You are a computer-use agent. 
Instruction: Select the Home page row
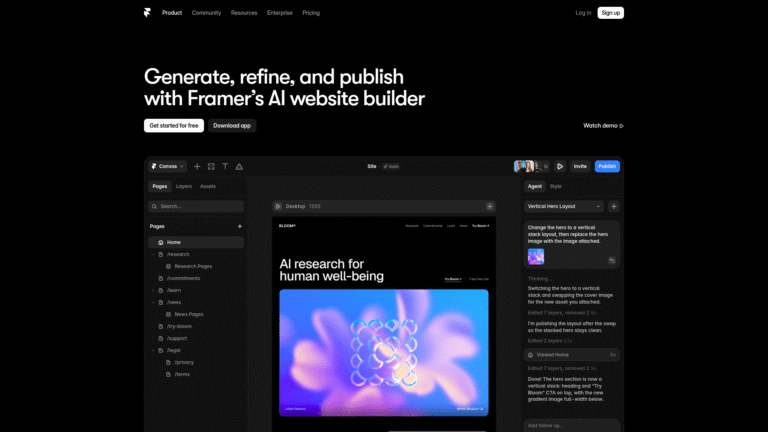(196, 242)
